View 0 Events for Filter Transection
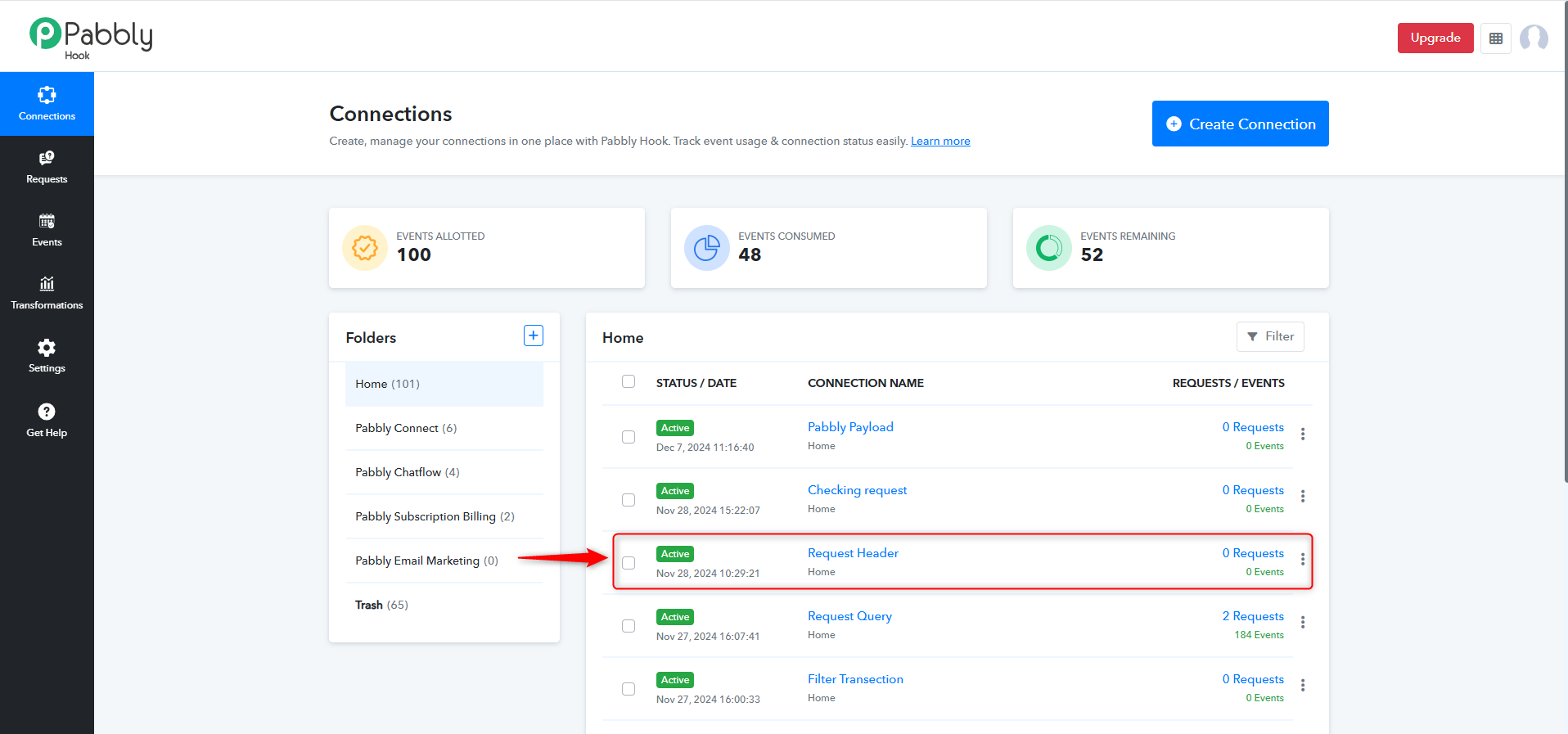Screen dimensions: 1568x734 click(1264, 698)
